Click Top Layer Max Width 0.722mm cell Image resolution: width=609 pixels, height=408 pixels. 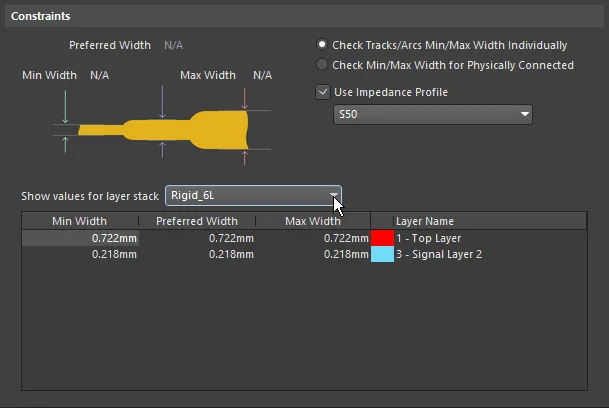point(313,238)
